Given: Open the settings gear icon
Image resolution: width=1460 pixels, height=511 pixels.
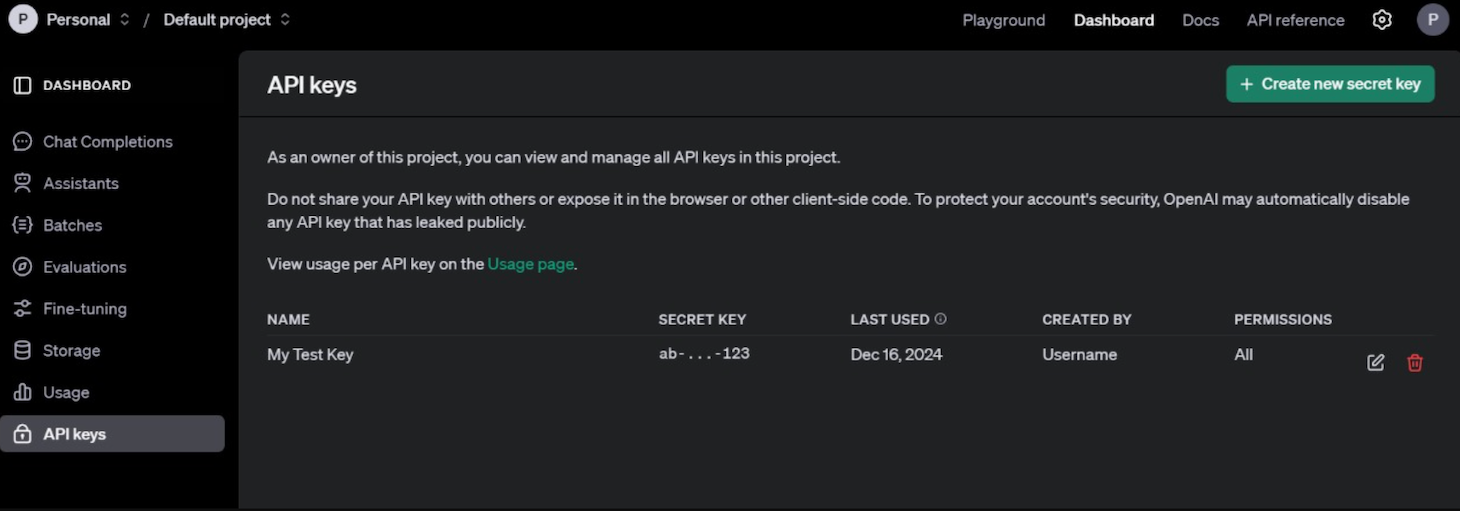Looking at the screenshot, I should [x=1382, y=20].
